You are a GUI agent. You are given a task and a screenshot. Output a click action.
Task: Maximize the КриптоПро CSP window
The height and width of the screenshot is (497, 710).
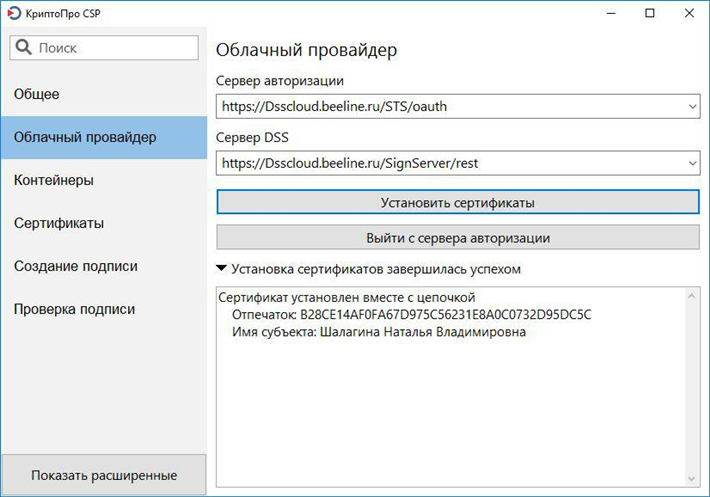(650, 13)
